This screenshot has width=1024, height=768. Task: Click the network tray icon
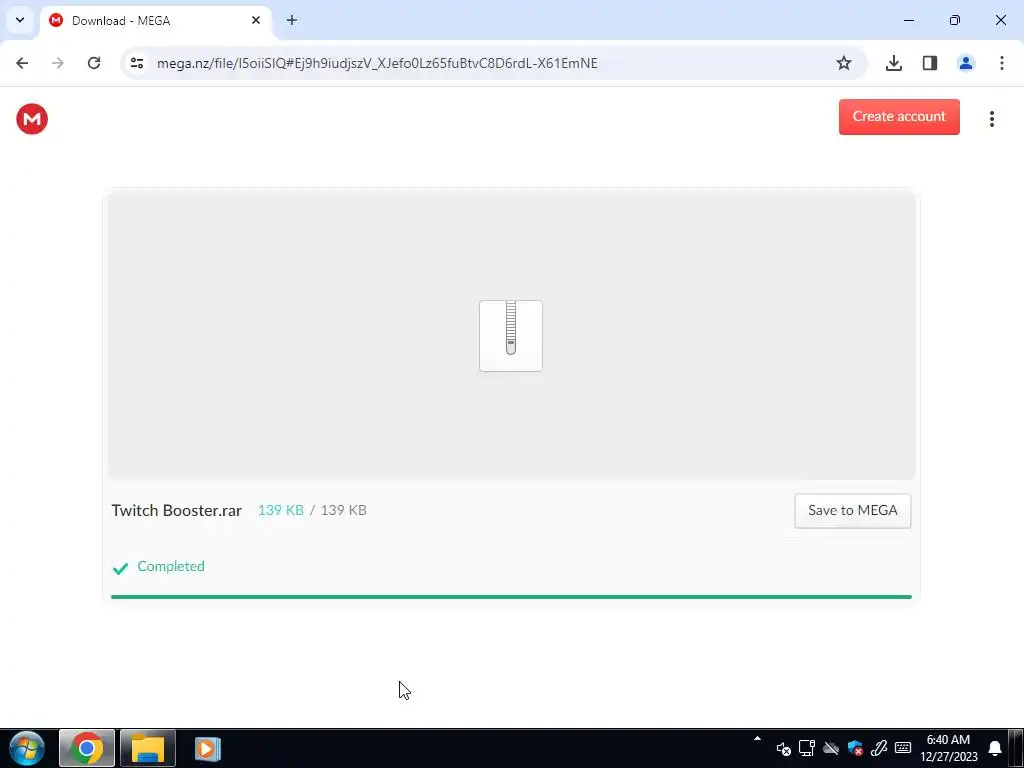click(x=807, y=748)
